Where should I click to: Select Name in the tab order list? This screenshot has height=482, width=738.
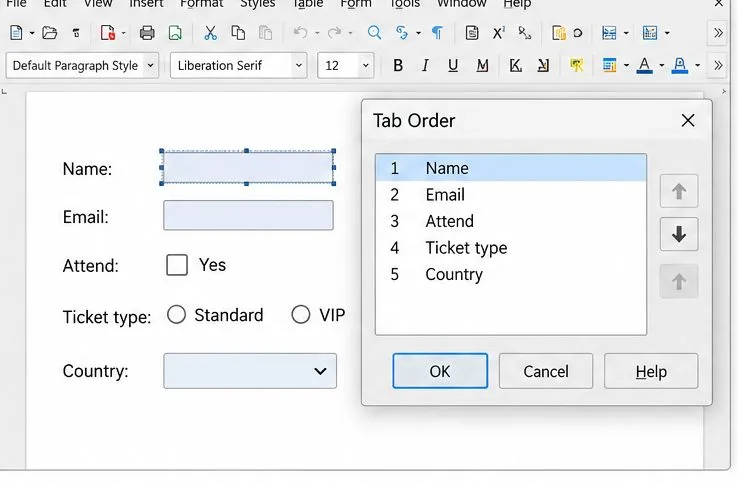pos(511,168)
